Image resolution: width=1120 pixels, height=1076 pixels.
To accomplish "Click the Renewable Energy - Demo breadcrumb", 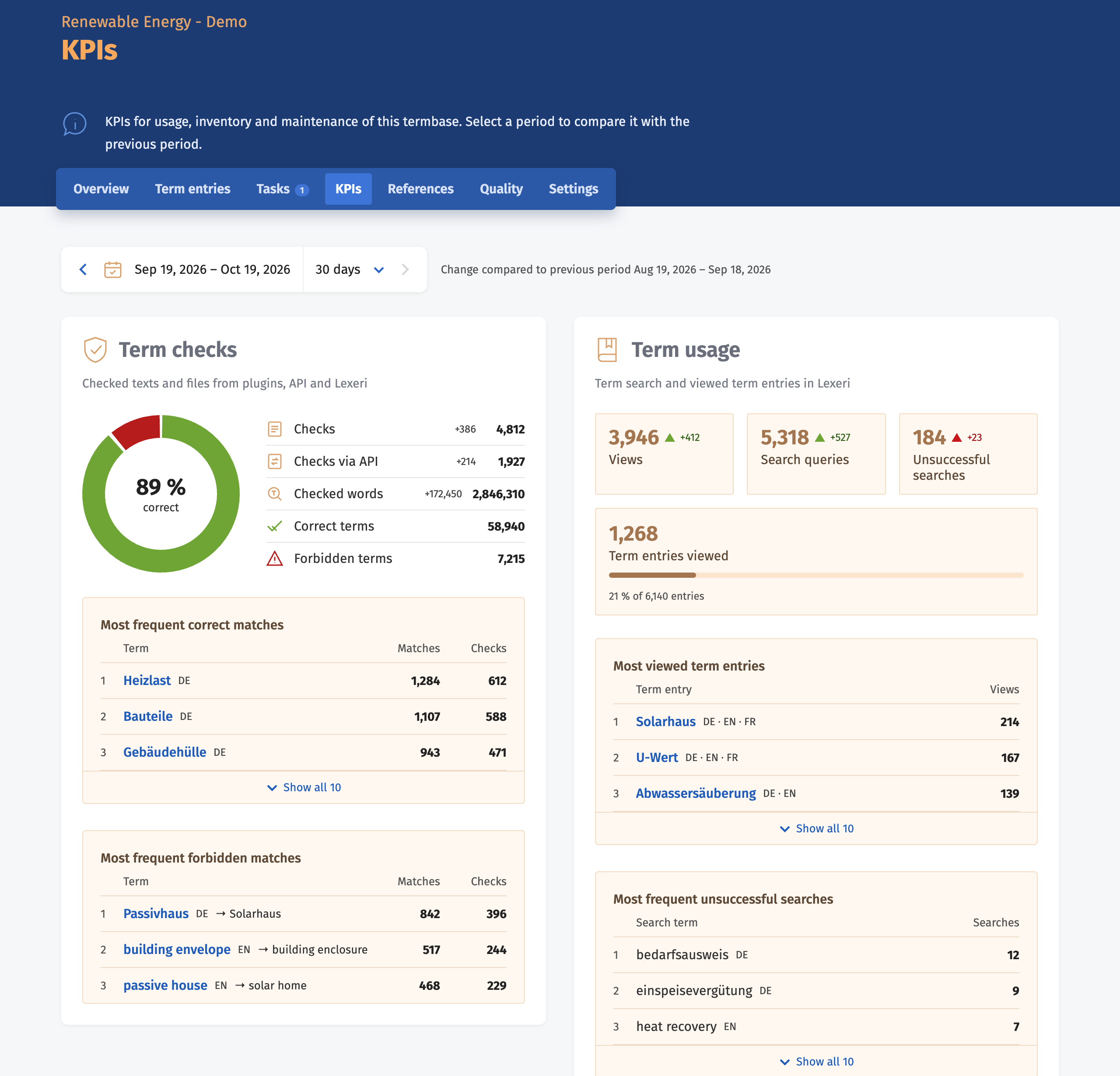I will coord(154,22).
